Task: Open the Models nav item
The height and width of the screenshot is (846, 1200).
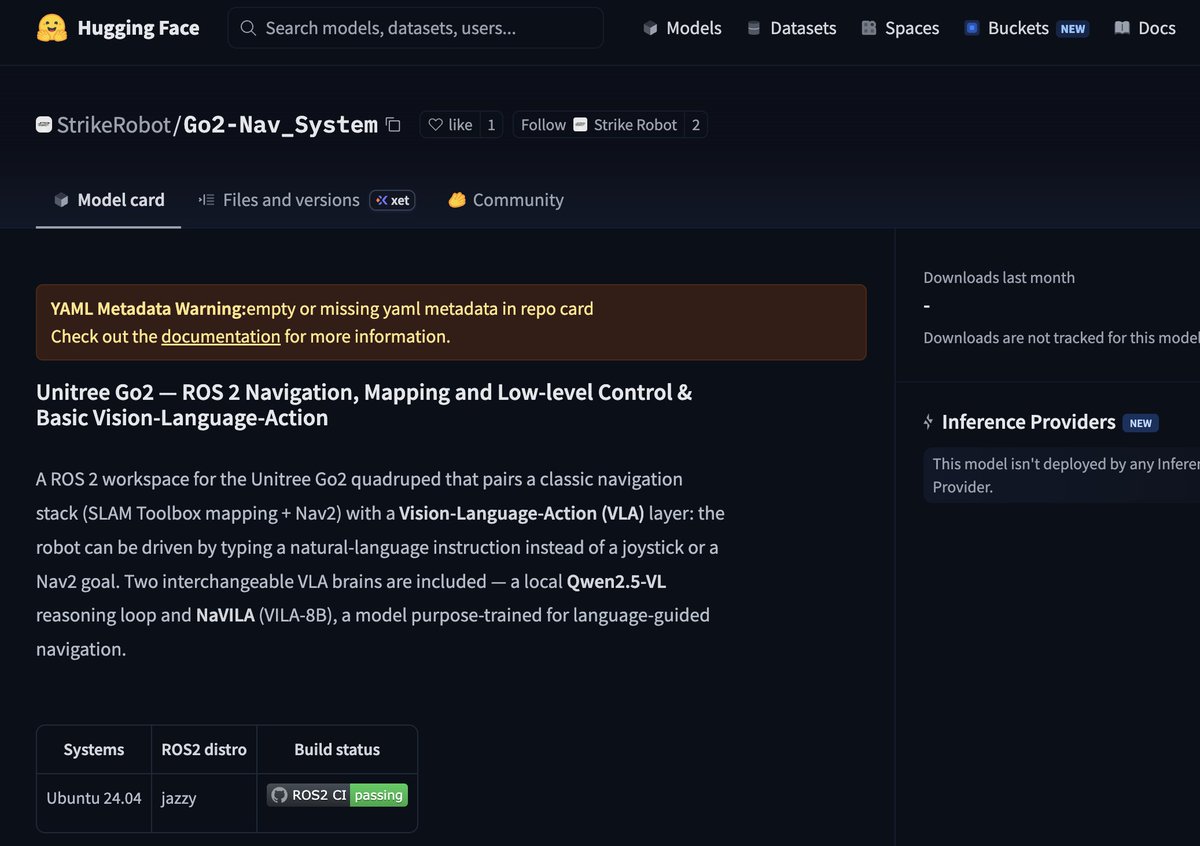Action: (682, 28)
